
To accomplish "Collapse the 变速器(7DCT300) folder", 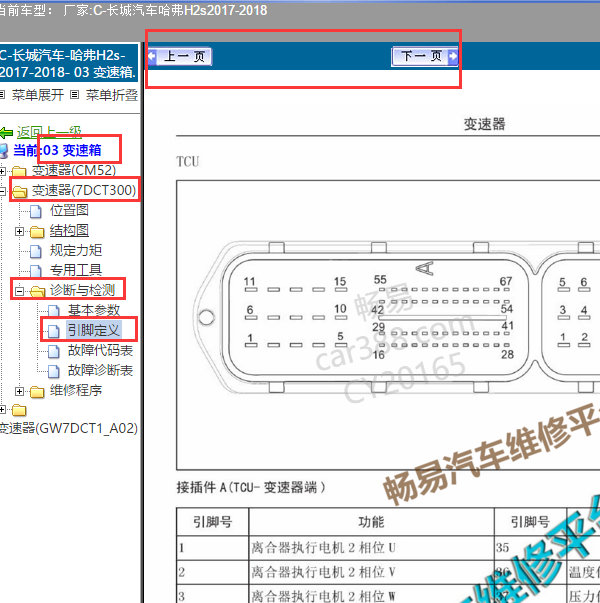I will pos(3,191).
